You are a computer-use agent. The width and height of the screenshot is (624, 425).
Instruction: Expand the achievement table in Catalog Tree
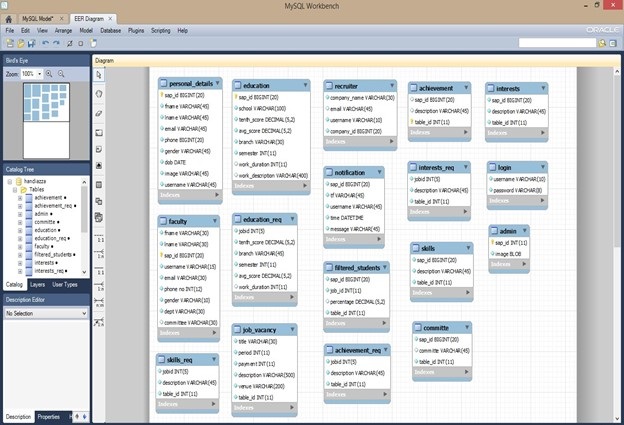coord(20,198)
